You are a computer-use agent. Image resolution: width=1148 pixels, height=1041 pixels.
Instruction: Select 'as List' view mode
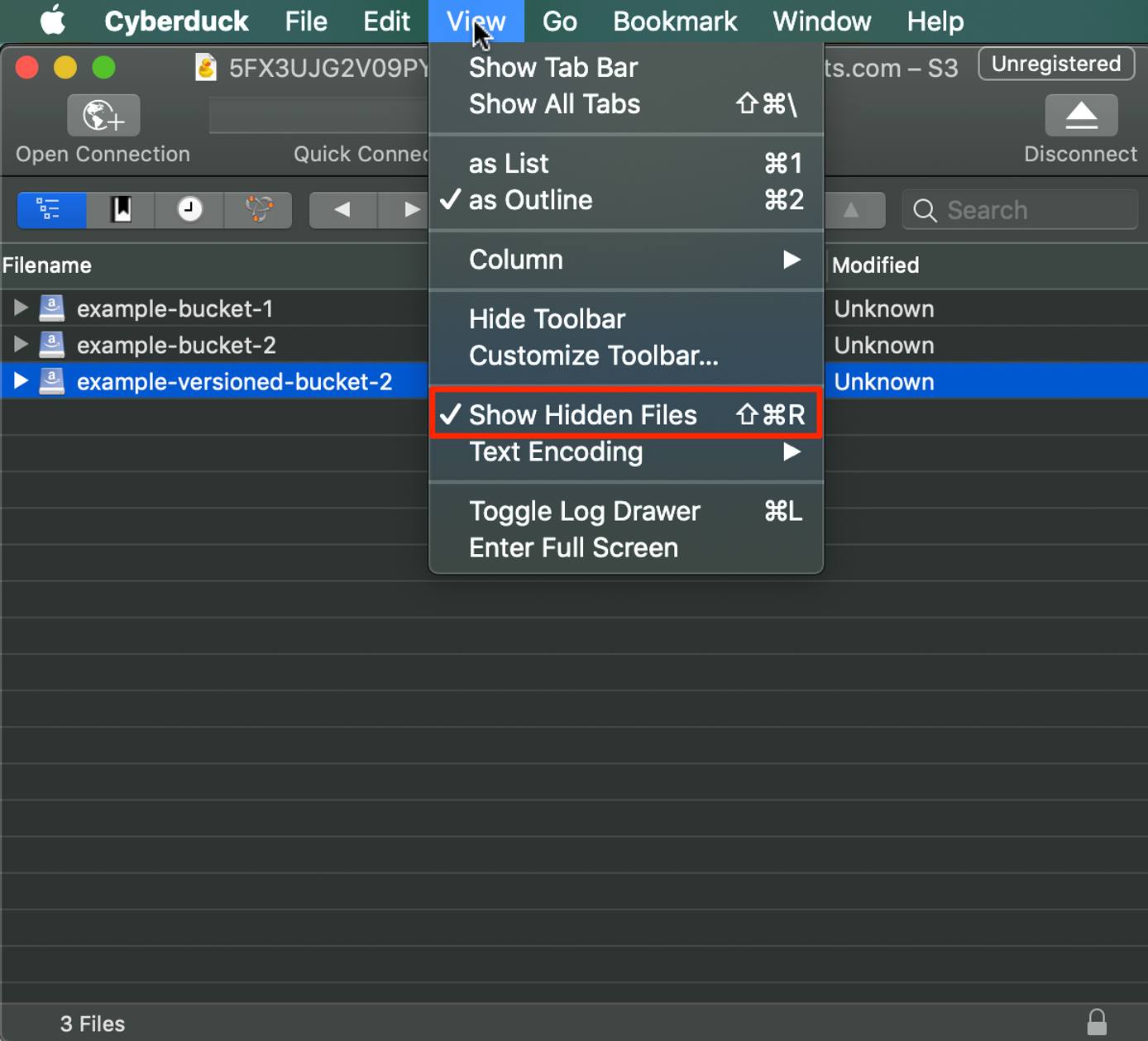click(x=509, y=163)
